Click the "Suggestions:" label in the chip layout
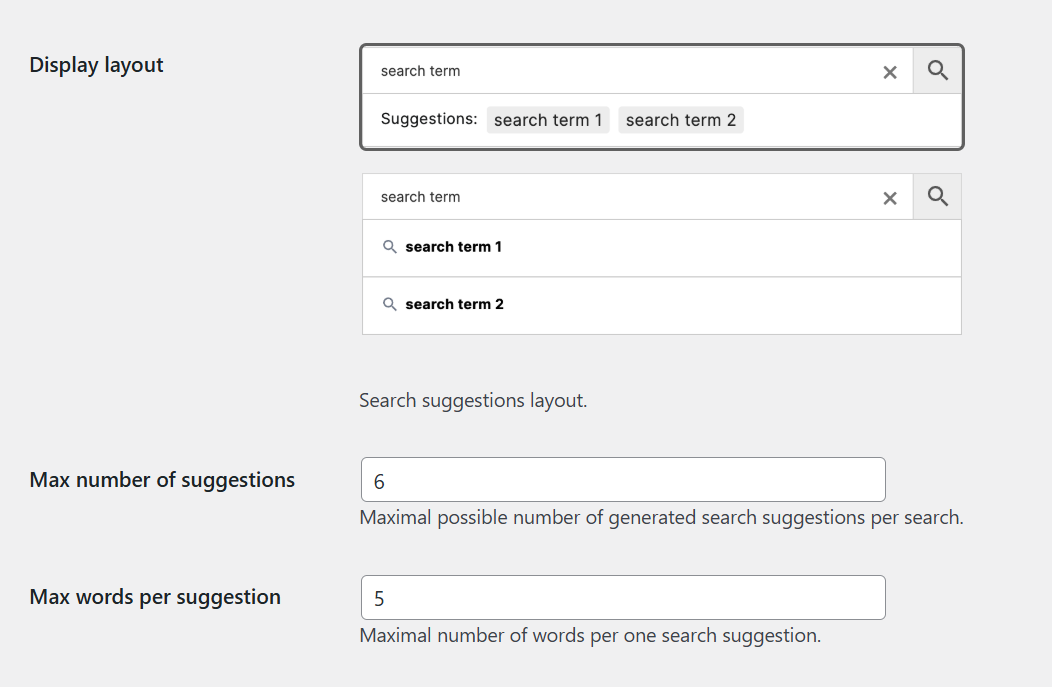The height and width of the screenshot is (687, 1052). click(x=429, y=119)
